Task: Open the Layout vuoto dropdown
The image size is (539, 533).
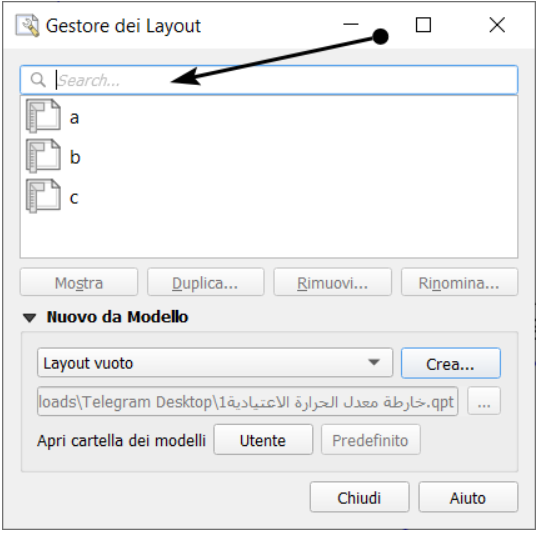Action: point(215,363)
